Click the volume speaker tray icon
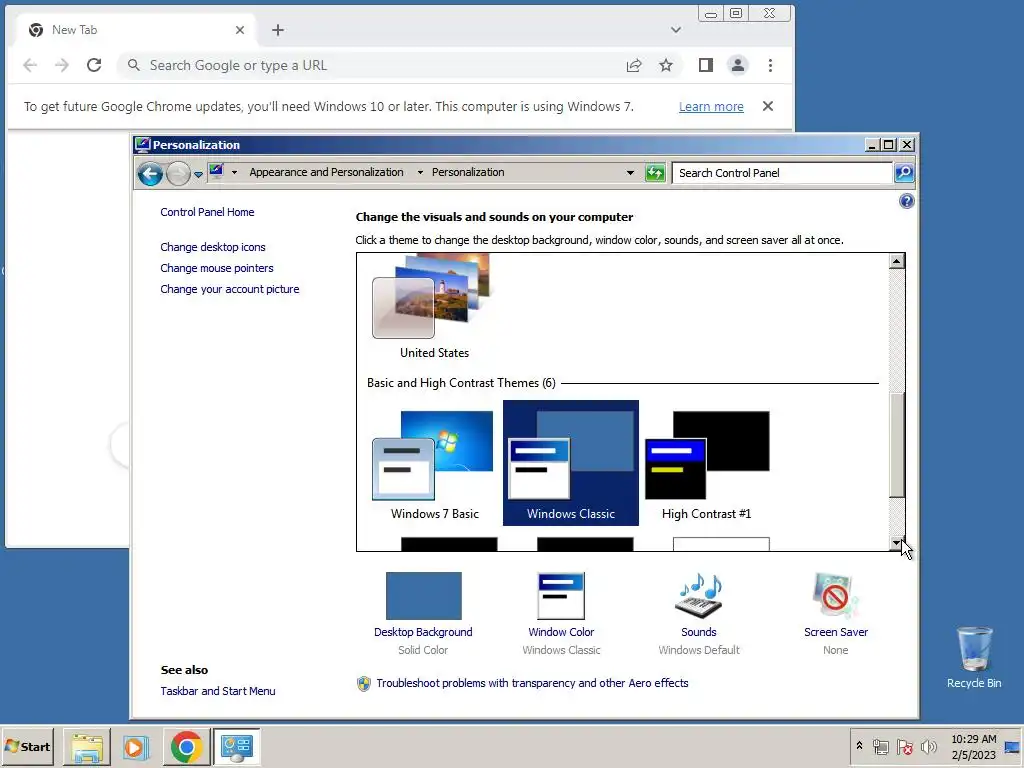Image resolution: width=1024 pixels, height=768 pixels. tap(928, 747)
